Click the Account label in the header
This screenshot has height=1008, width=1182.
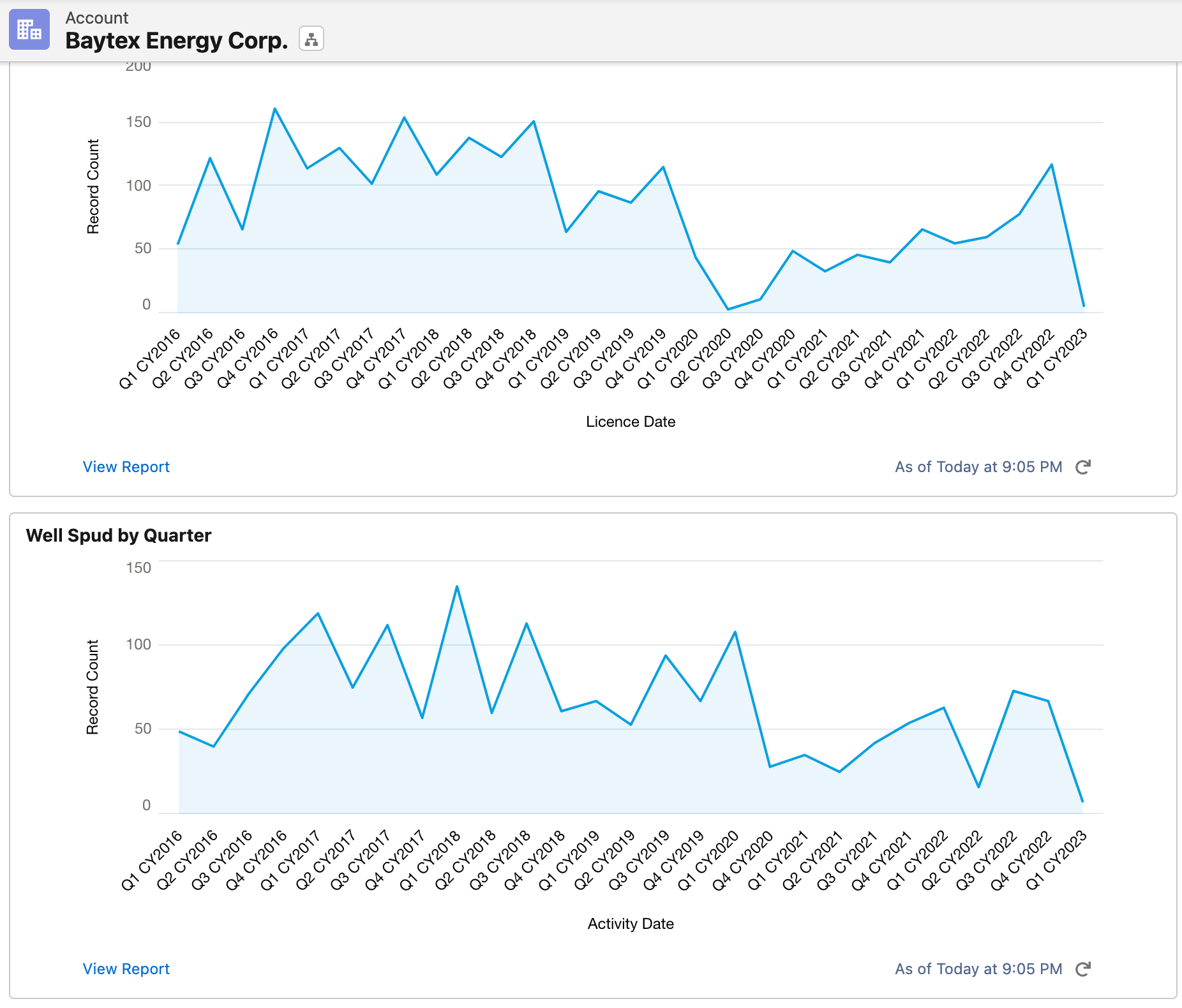[96, 17]
